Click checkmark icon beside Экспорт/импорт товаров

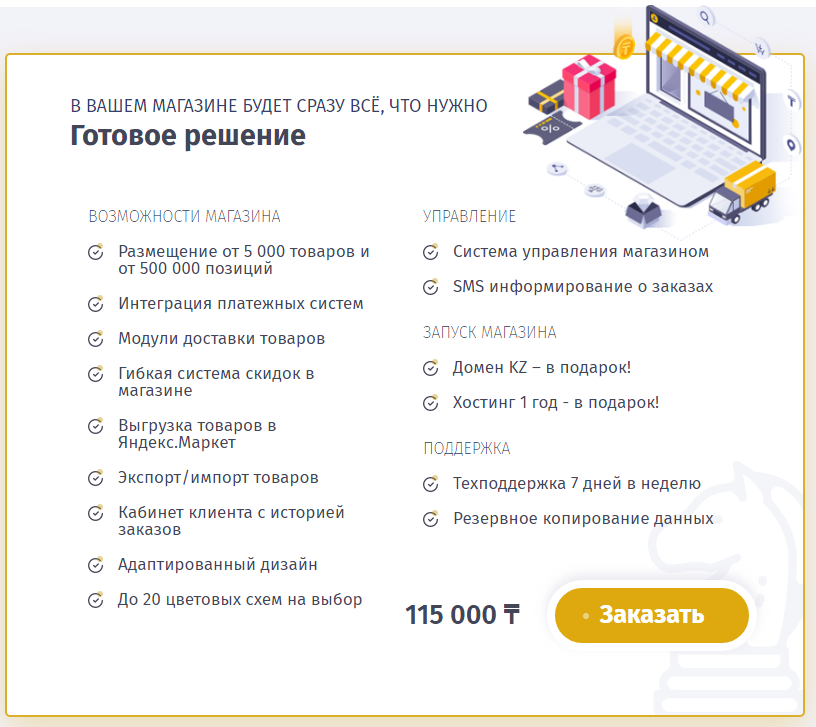[96, 478]
